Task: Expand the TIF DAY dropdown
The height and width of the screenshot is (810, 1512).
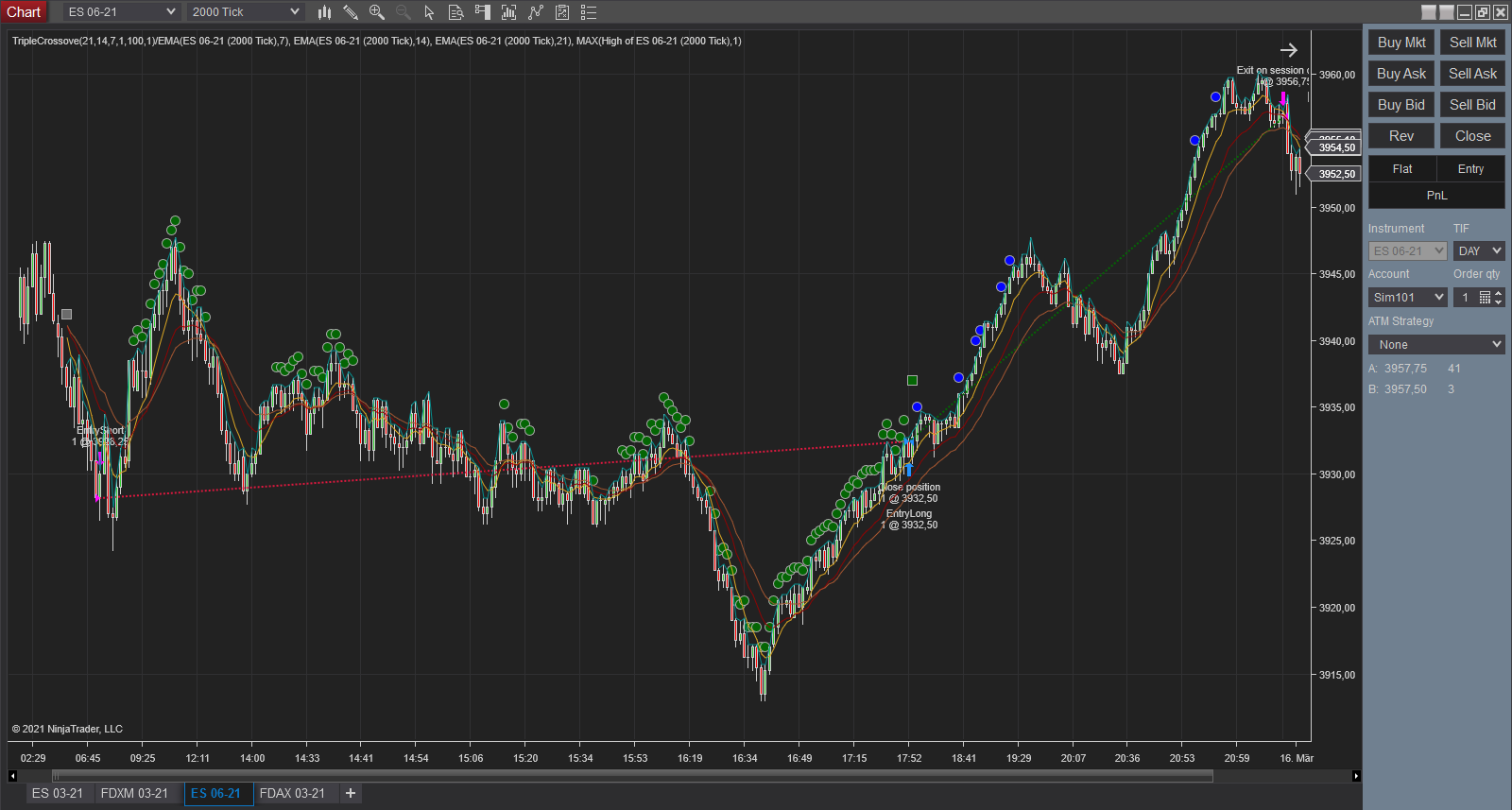Action: [1479, 251]
